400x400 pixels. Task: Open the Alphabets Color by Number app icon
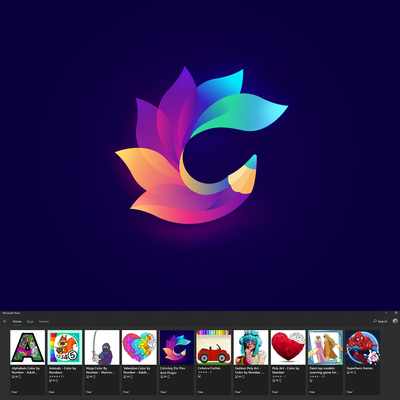28,347
